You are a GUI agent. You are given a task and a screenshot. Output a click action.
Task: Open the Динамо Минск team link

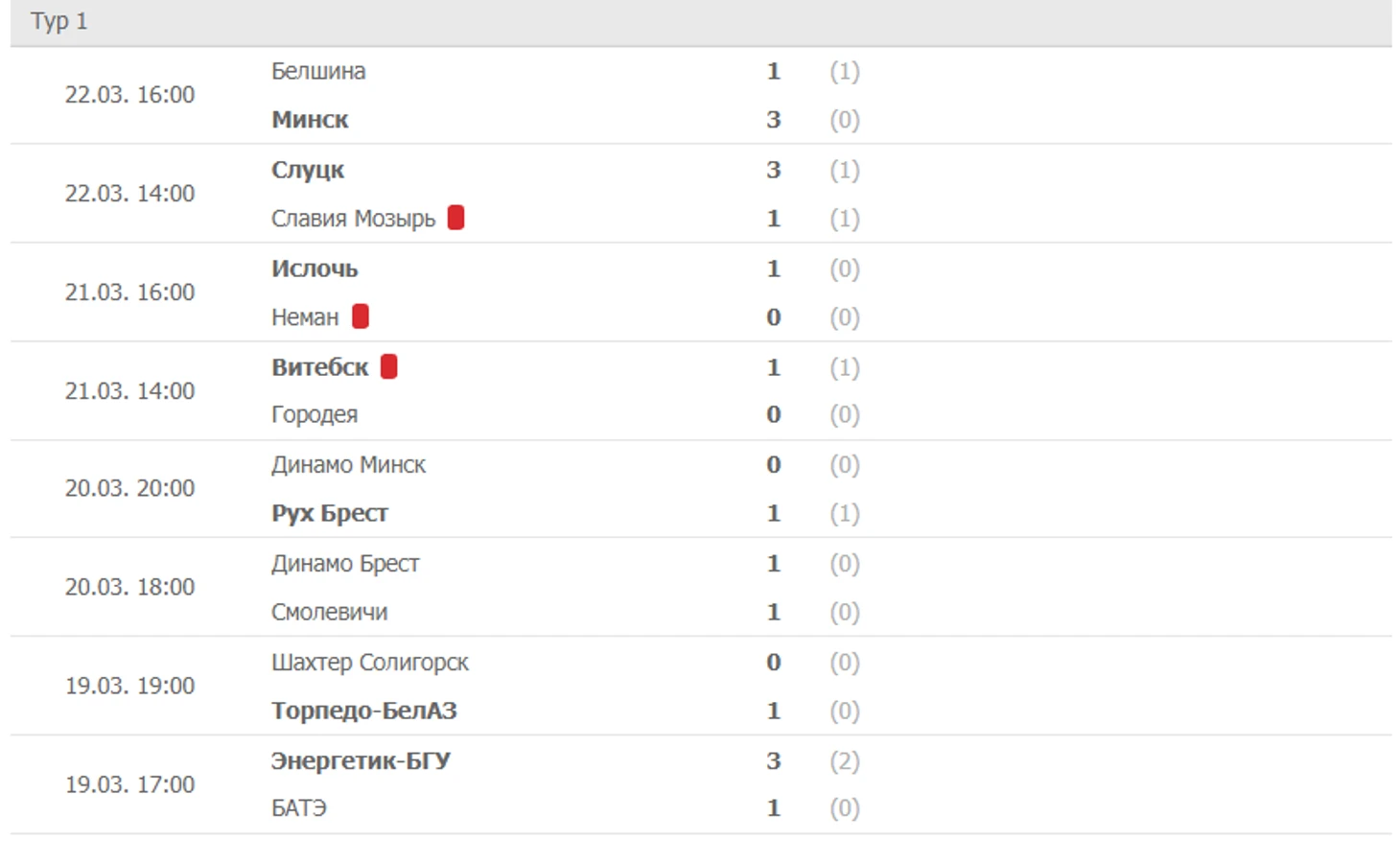pos(348,465)
